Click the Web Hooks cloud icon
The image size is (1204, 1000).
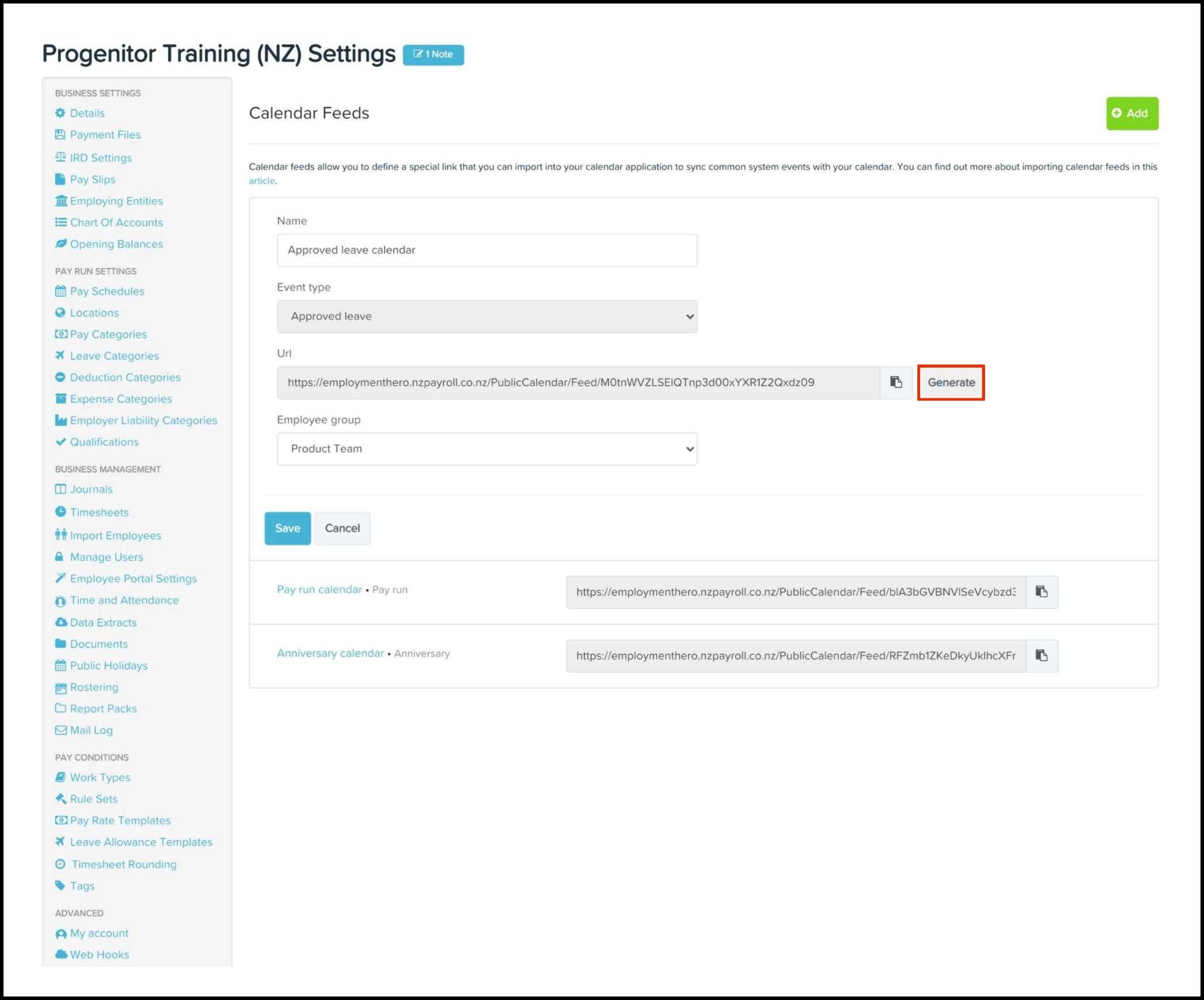[61, 954]
